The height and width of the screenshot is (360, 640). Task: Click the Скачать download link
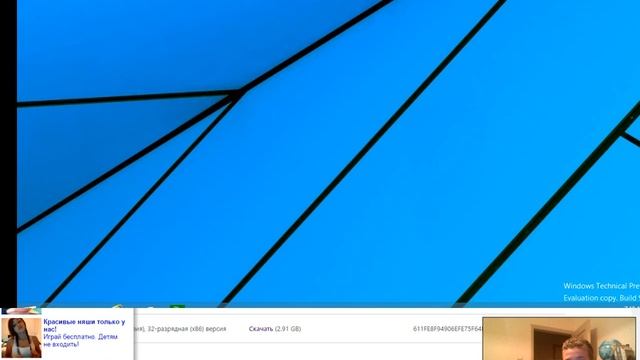point(261,329)
